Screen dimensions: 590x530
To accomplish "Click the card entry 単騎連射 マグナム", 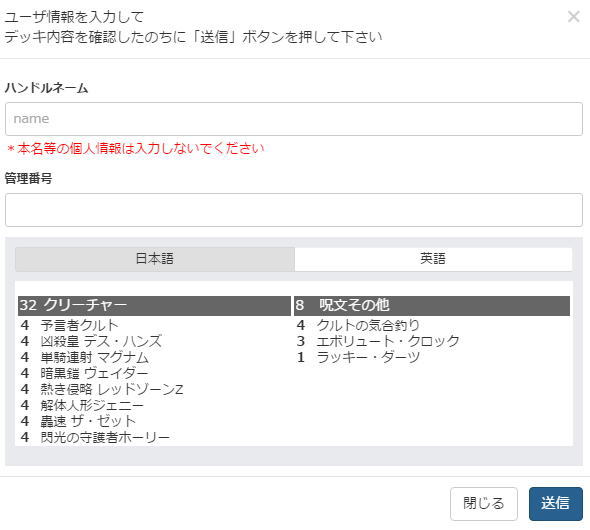I will coord(94,357).
